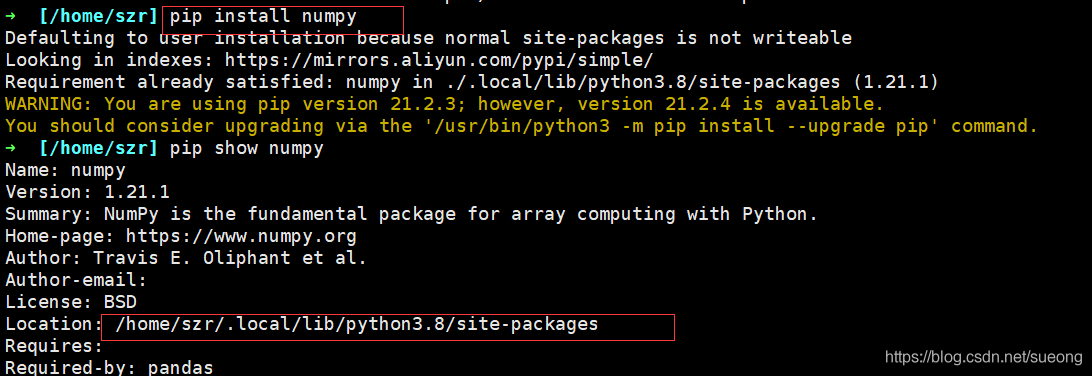Screen dimensions: 1092x376
Task: Click the green arrow before 'pip show numpy'
Action: [10, 148]
